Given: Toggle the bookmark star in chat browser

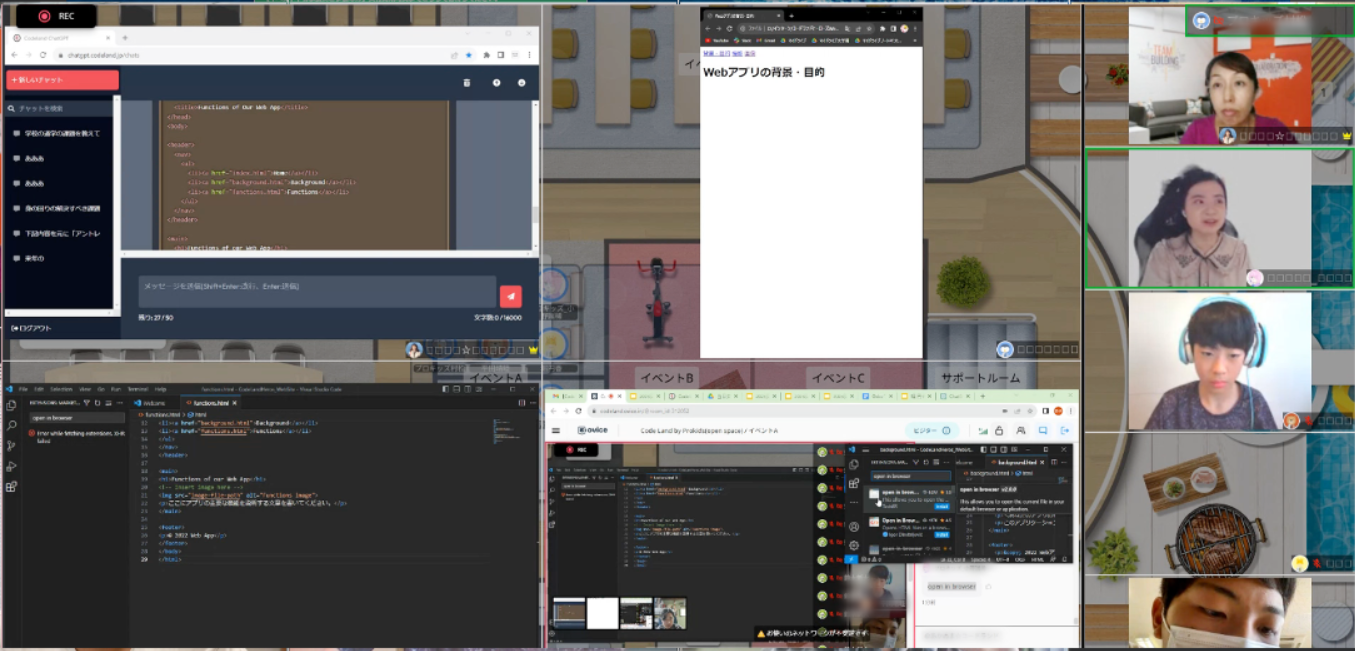Looking at the screenshot, I should tap(468, 55).
